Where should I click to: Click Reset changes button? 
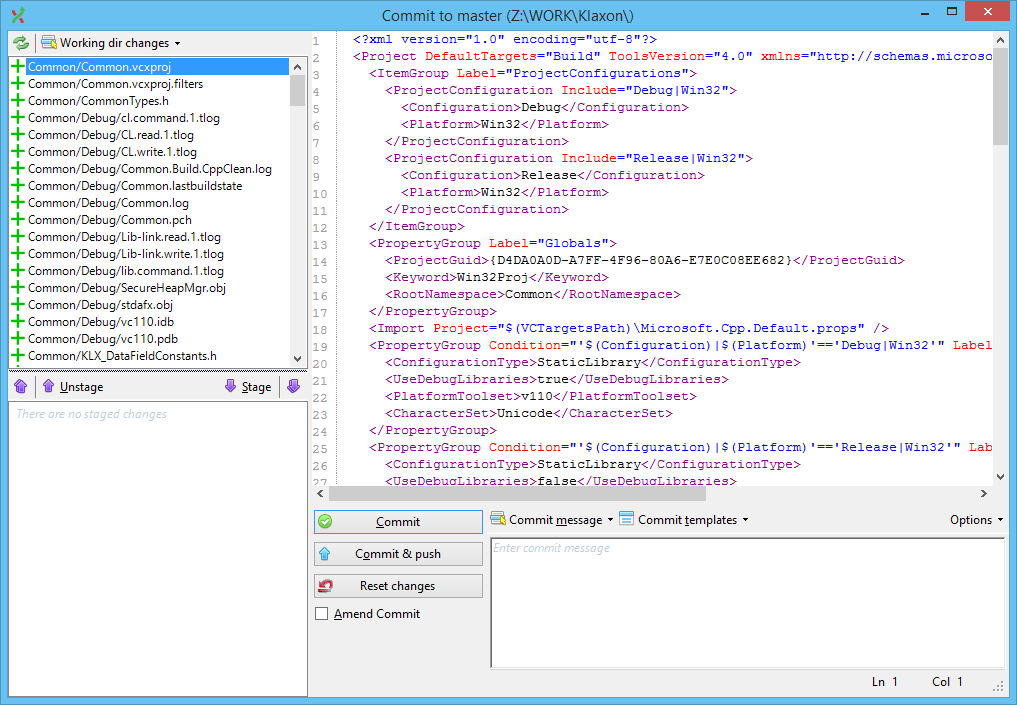pos(398,586)
